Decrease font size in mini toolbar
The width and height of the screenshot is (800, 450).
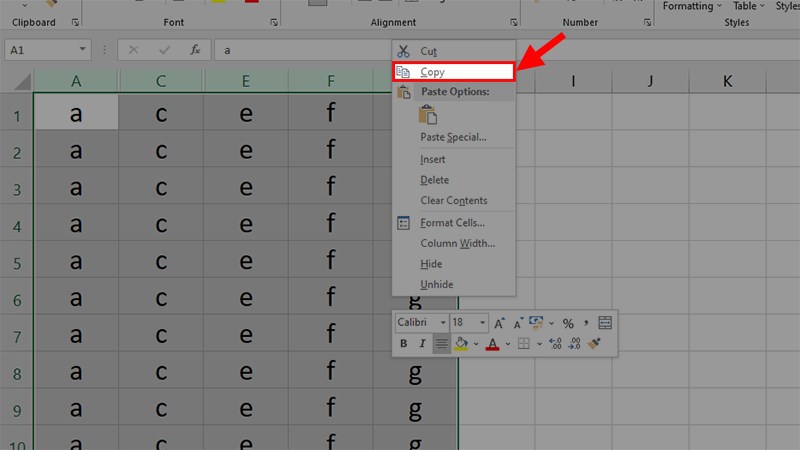tap(518, 323)
